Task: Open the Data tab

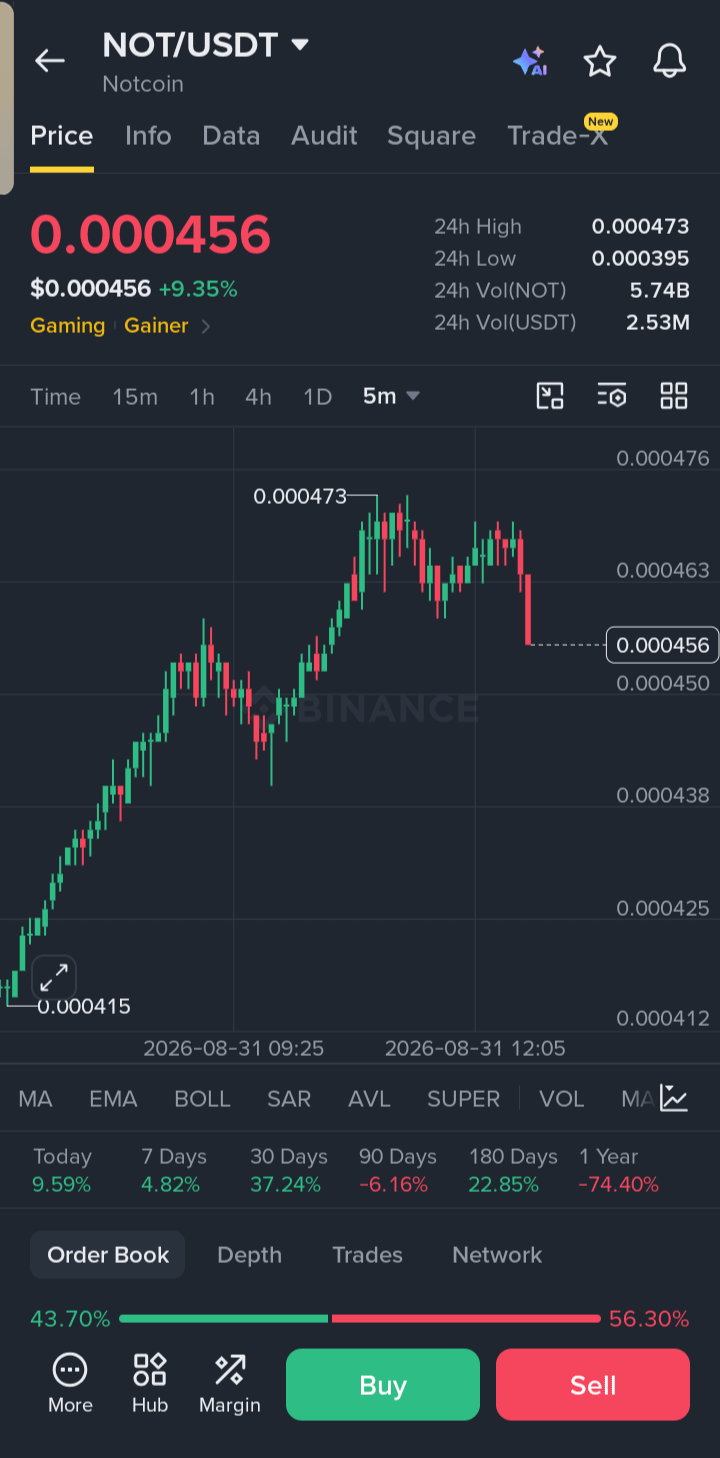Action: click(231, 136)
